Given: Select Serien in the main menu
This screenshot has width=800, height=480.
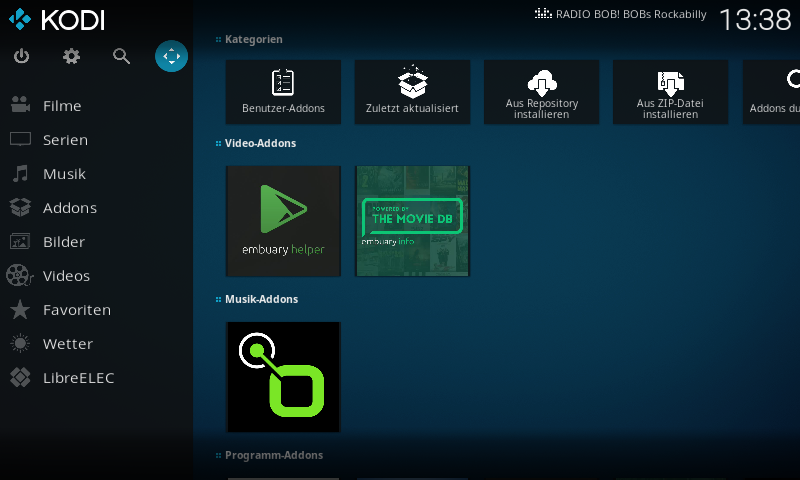Looking at the screenshot, I should click(65, 140).
